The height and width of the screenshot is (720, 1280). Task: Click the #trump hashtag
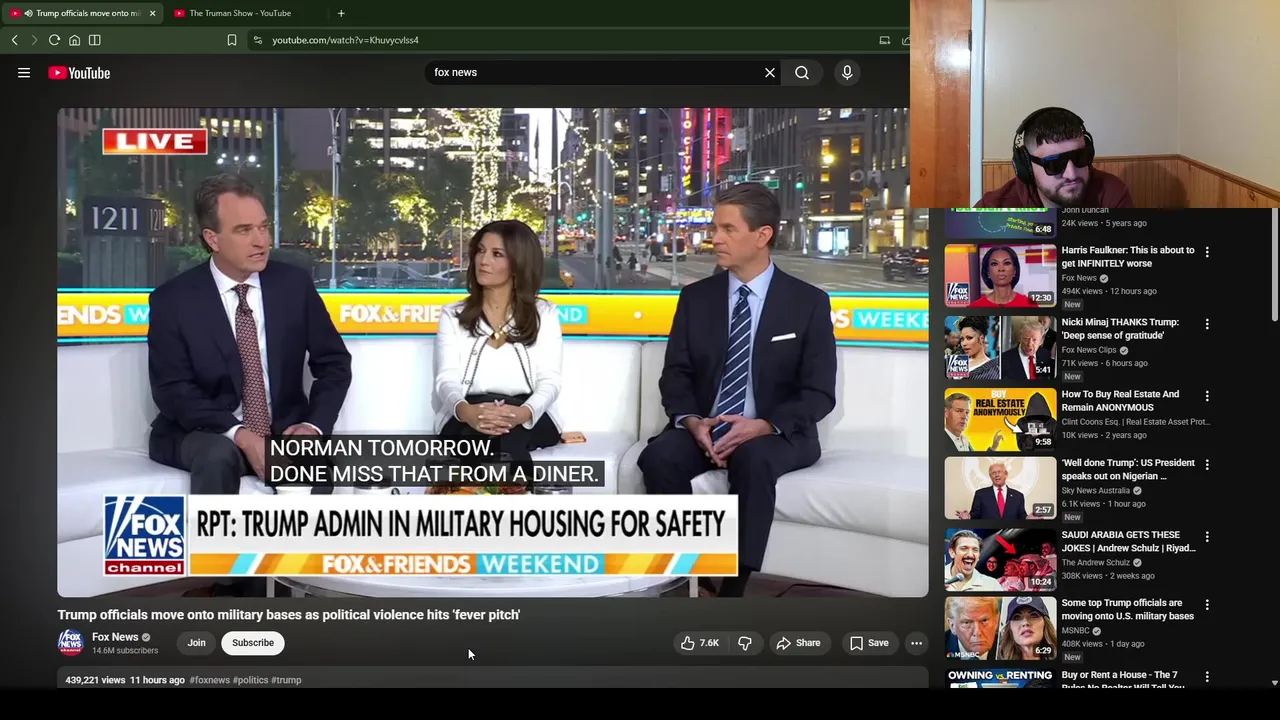tap(286, 680)
